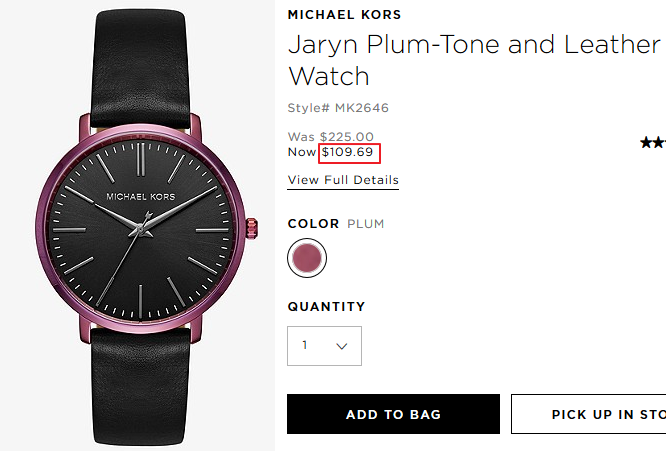Open the View Full Details link
The height and width of the screenshot is (451, 666).
click(x=343, y=180)
